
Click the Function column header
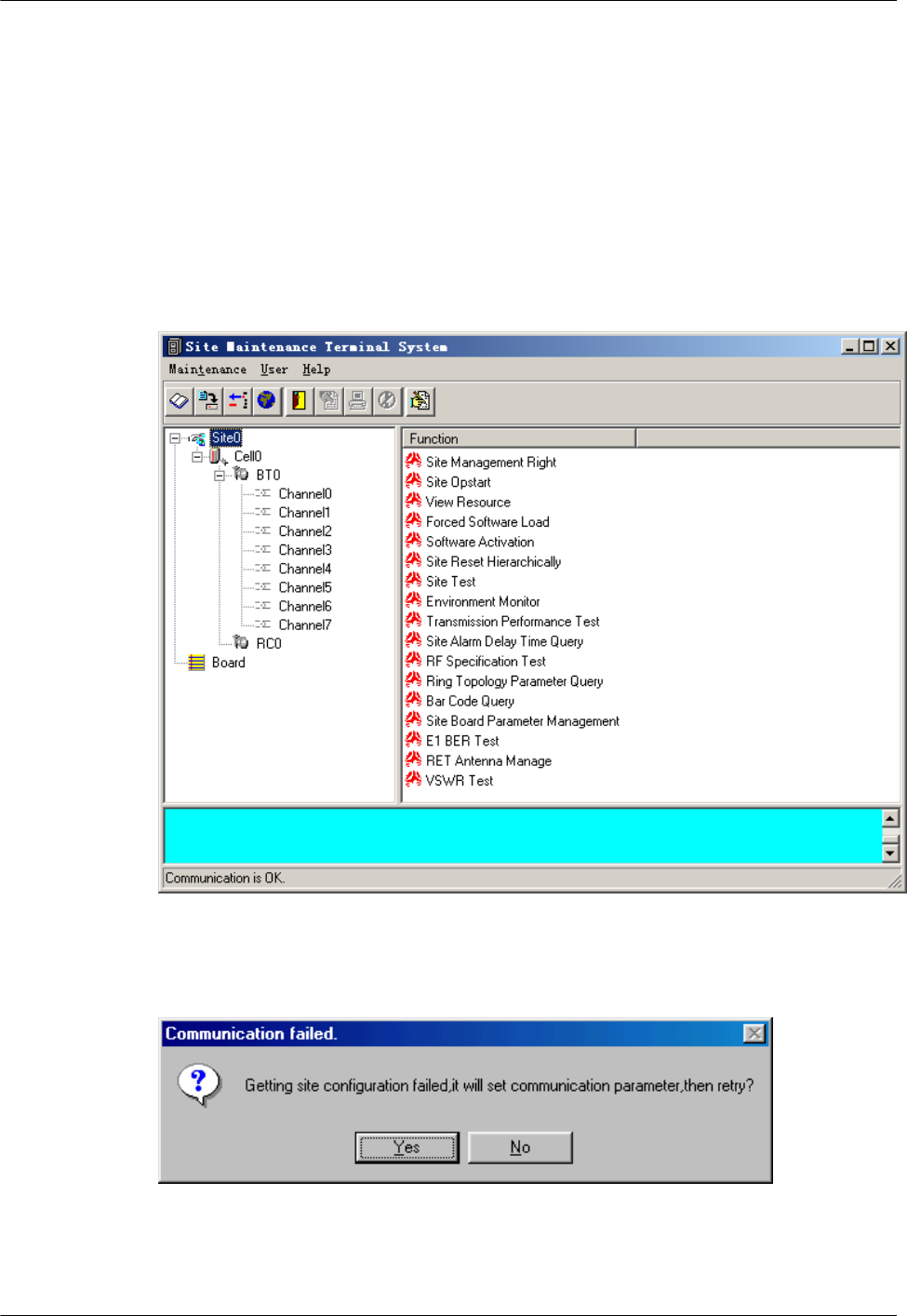[519, 438]
